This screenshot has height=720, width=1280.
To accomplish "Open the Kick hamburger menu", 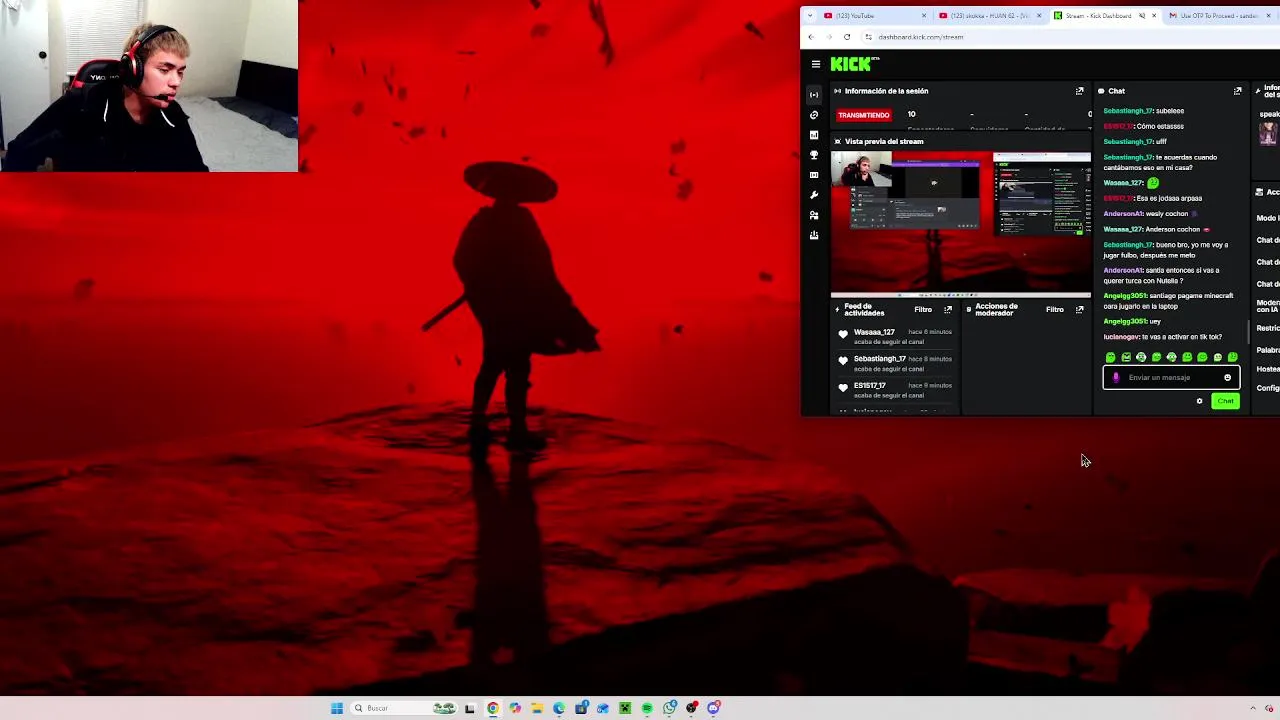I will point(816,64).
